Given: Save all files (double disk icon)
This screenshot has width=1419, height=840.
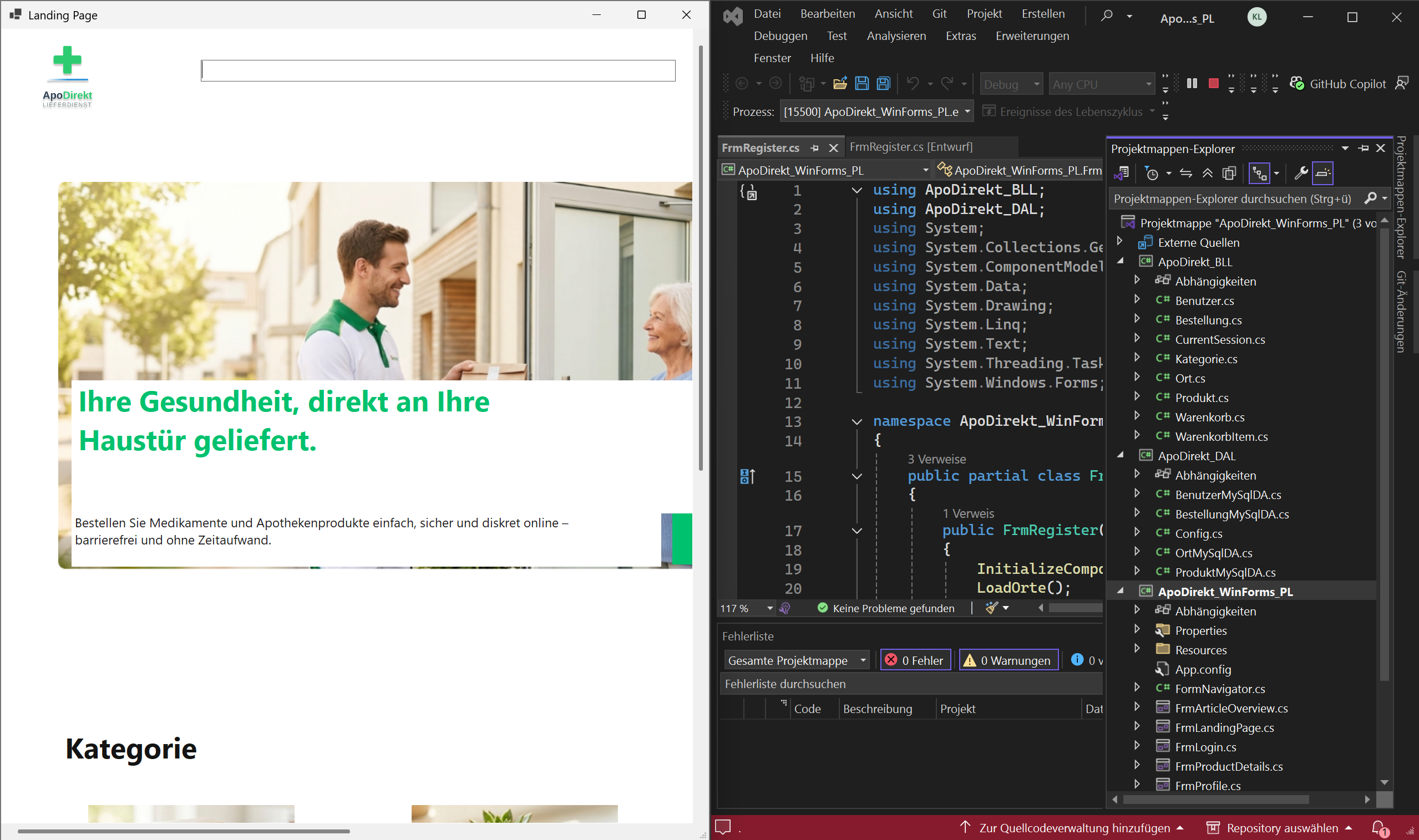Looking at the screenshot, I should pos(883,84).
